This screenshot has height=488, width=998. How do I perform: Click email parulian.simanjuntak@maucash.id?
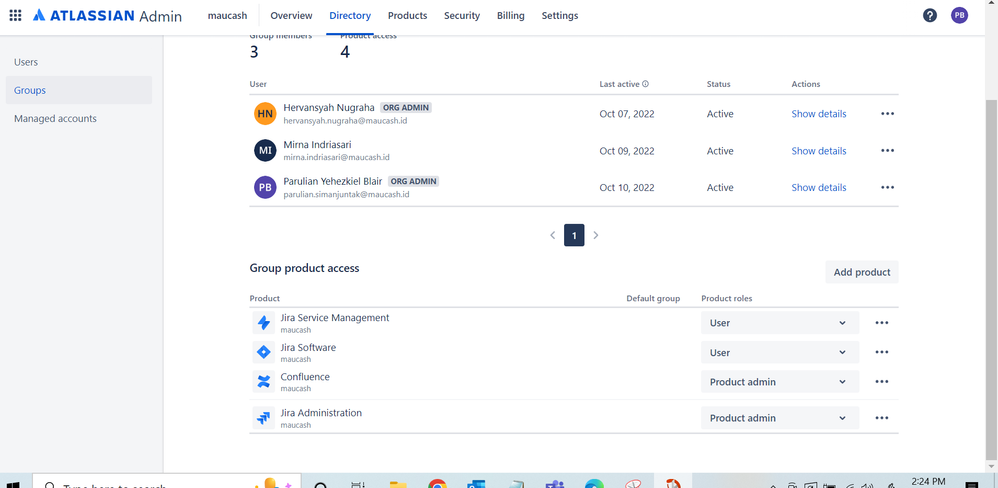[346, 194]
